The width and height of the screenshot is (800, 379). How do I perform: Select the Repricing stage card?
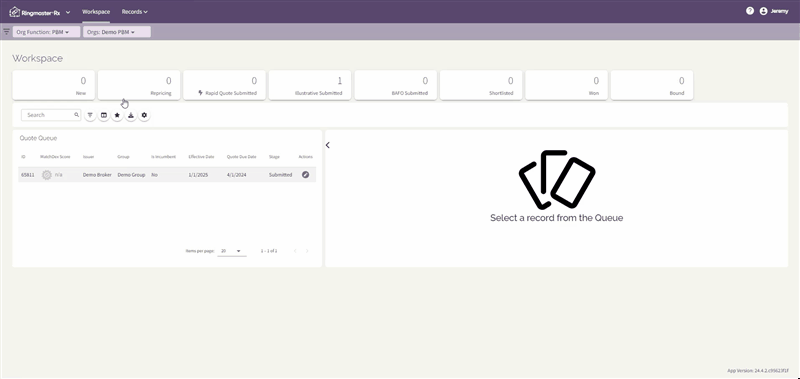pos(139,85)
